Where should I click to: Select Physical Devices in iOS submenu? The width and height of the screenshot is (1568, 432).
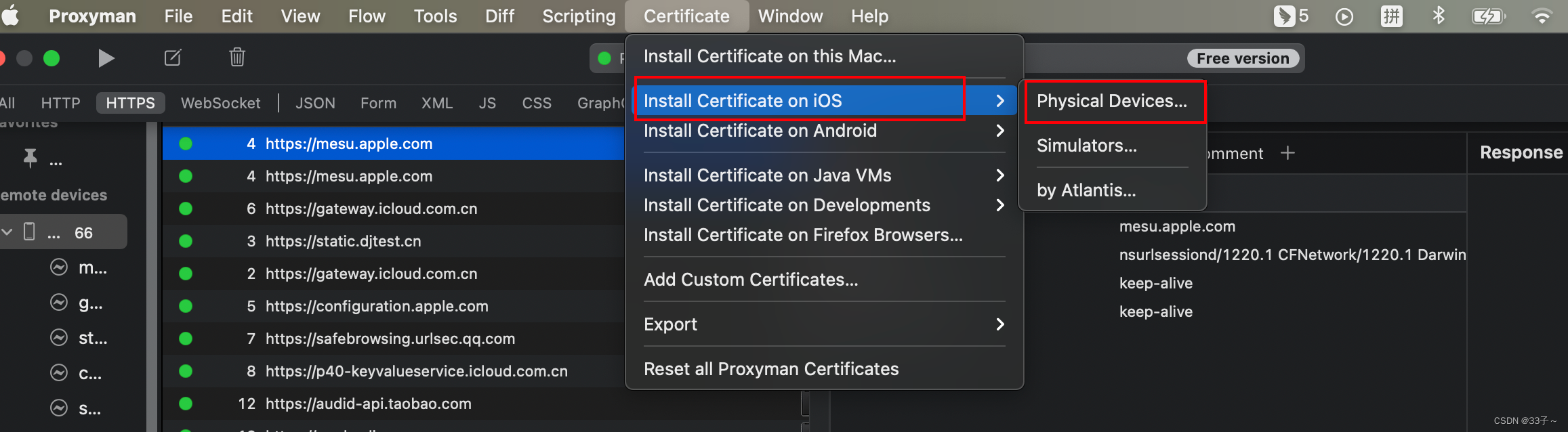[x=1112, y=101]
